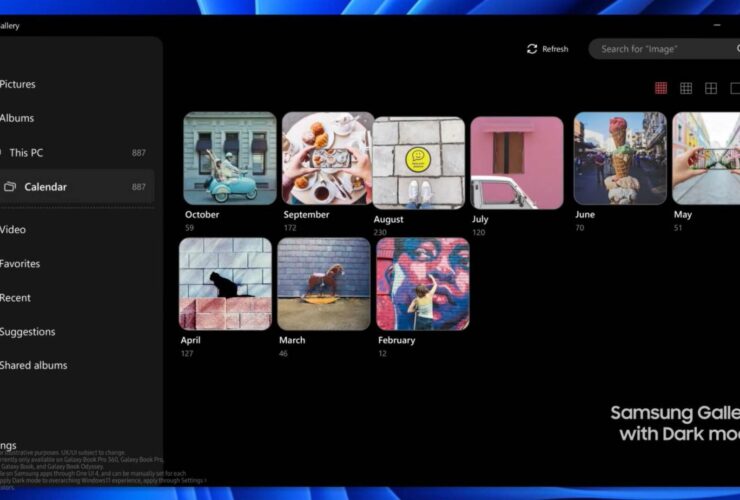The image size is (740, 500).
Task: Select the smallest grid view icon
Action: point(661,88)
